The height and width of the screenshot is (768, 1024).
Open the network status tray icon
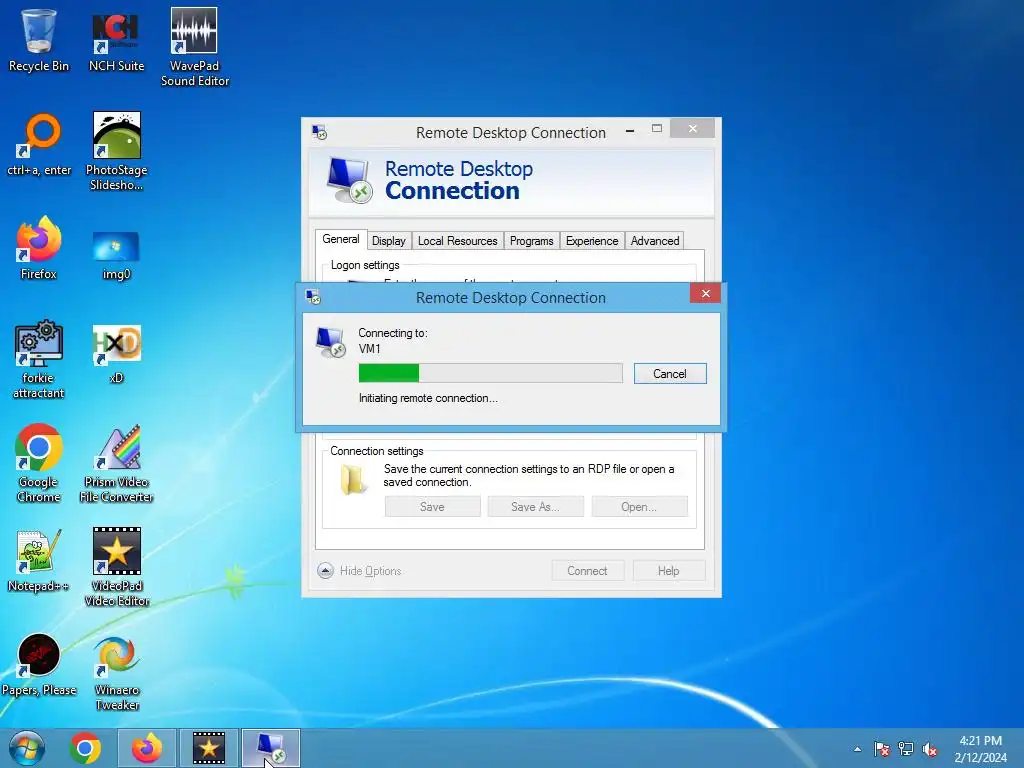point(906,749)
